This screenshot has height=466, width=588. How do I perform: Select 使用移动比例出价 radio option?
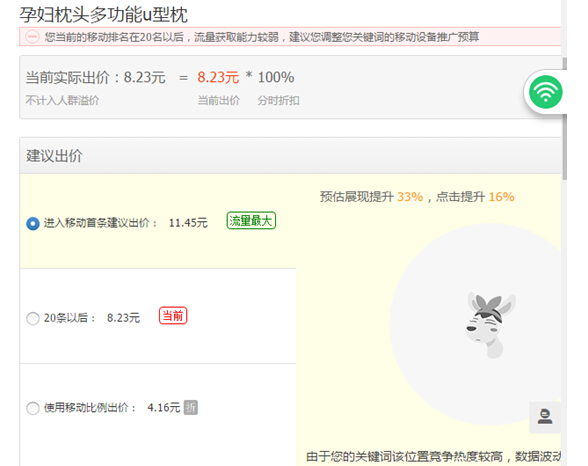(x=33, y=408)
